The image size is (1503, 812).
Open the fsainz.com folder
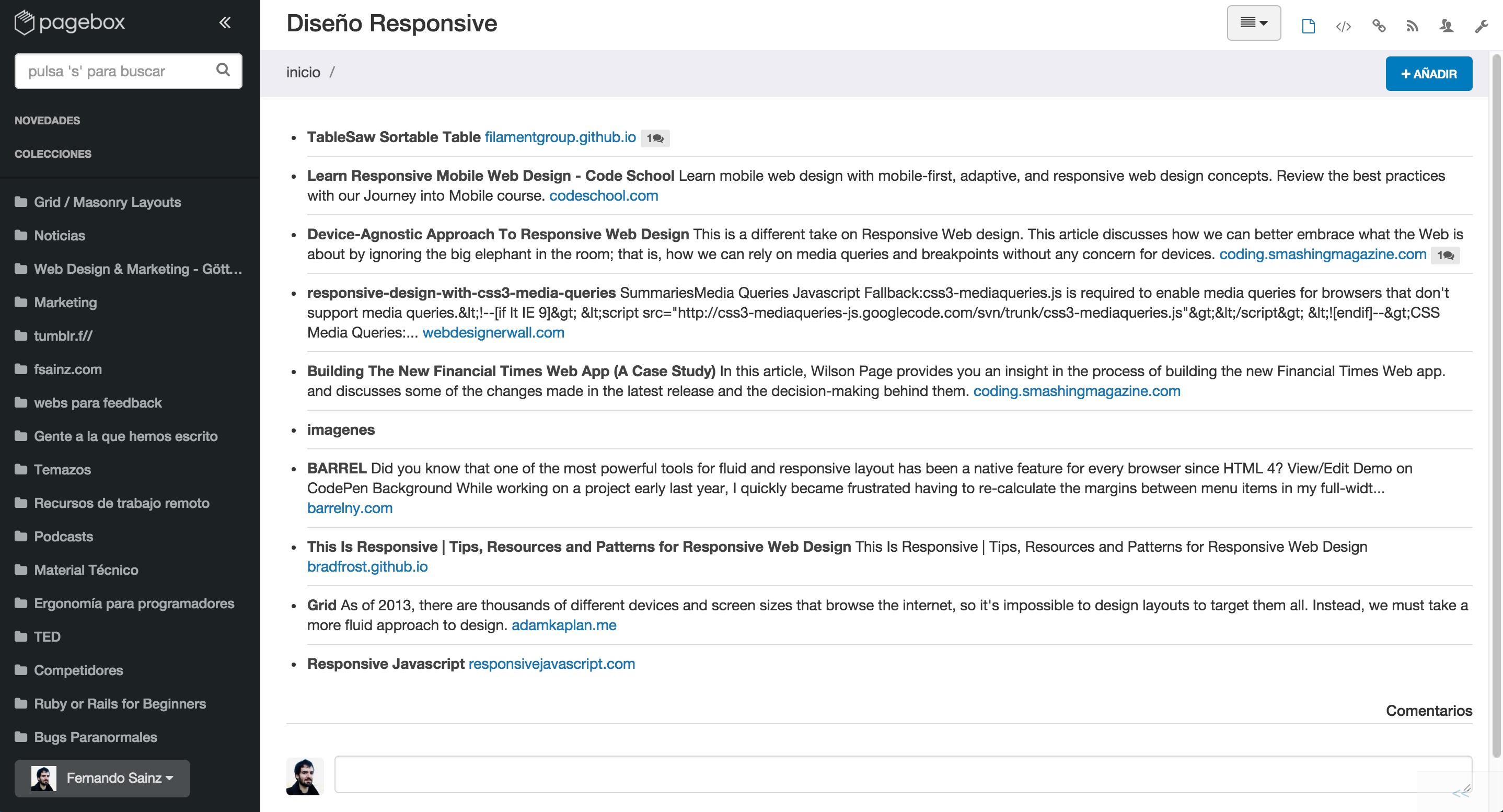[x=68, y=369]
